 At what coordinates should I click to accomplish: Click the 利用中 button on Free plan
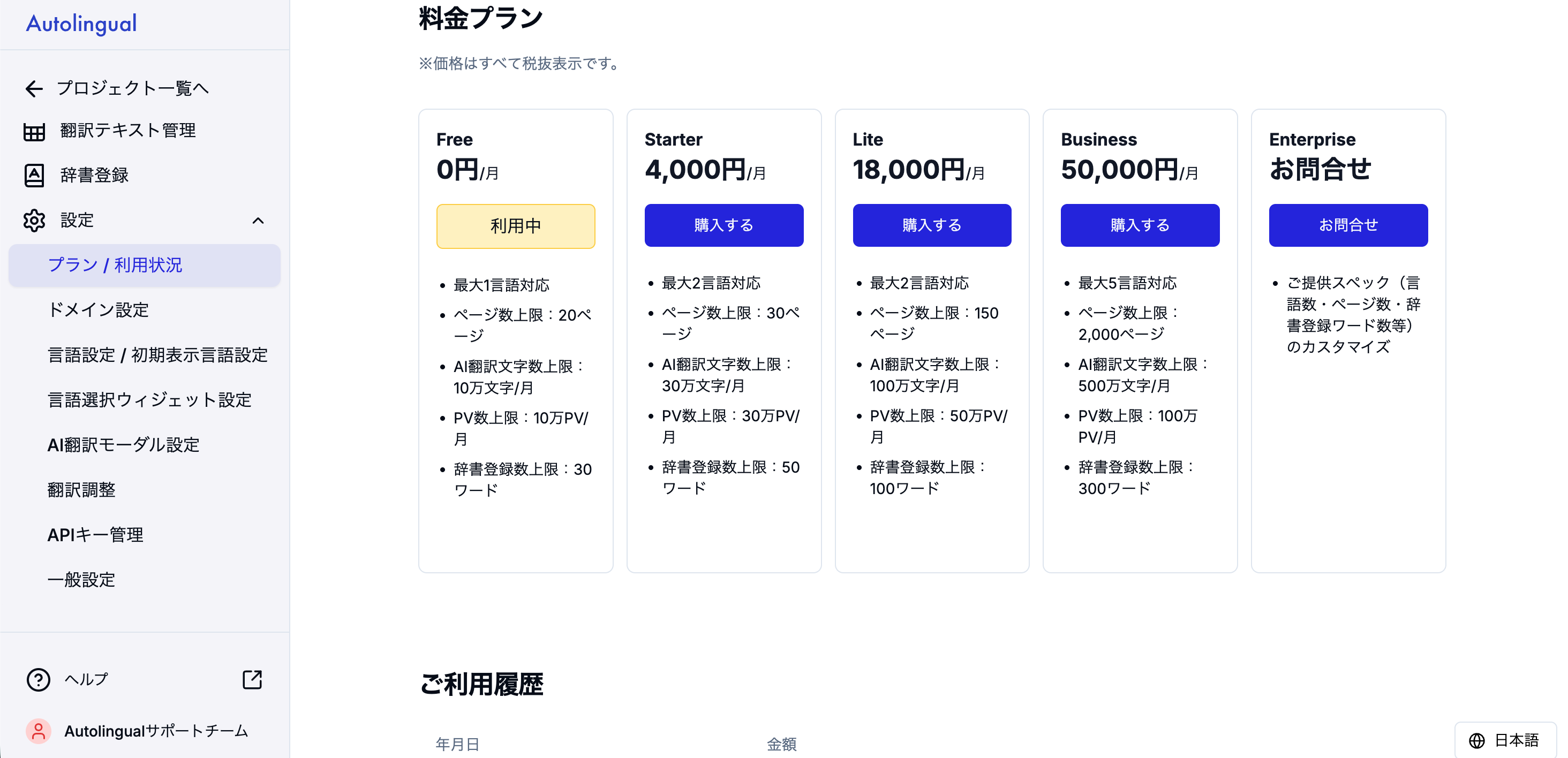click(x=516, y=226)
